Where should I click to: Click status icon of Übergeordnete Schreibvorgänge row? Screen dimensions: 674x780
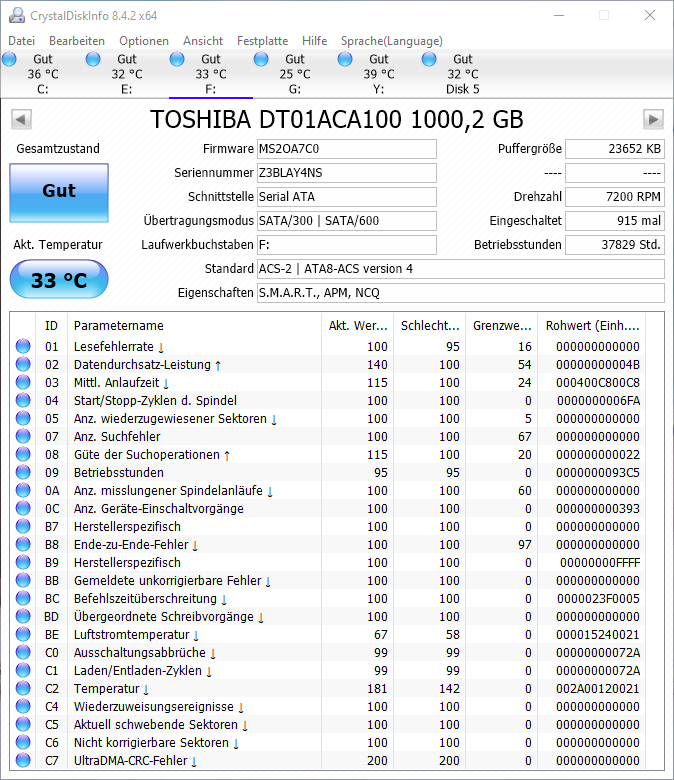click(x=23, y=616)
